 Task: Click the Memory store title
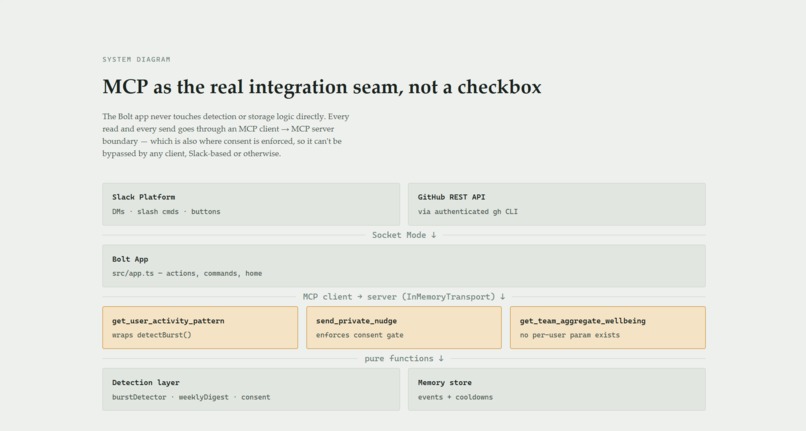(445, 383)
